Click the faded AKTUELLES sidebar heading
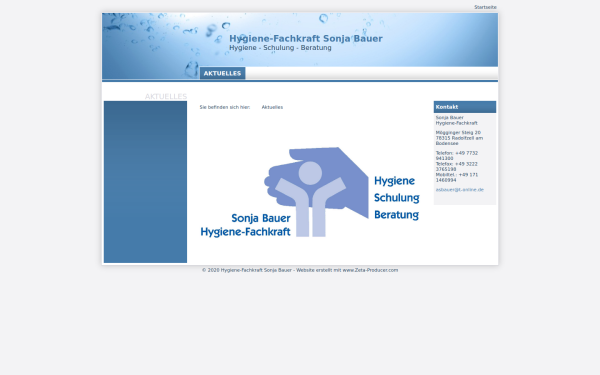This screenshot has height=375, width=600. pyautogui.click(x=166, y=96)
